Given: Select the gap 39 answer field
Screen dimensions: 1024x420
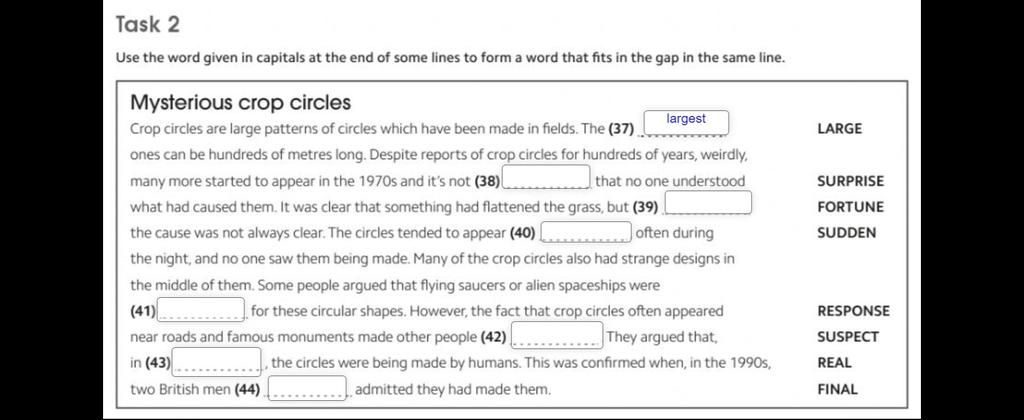Looking at the screenshot, I should 708,202.
